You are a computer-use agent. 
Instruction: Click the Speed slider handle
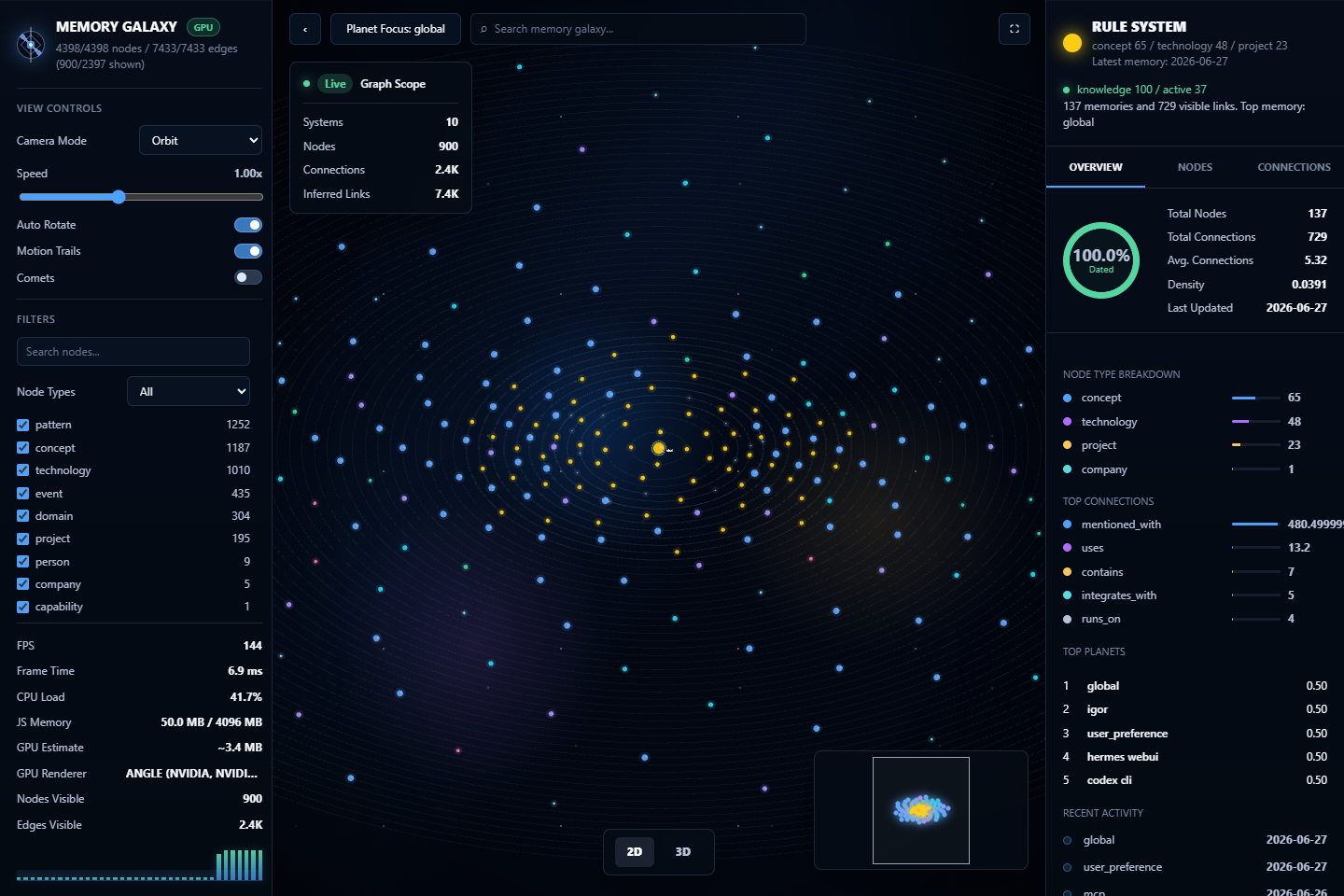(119, 197)
